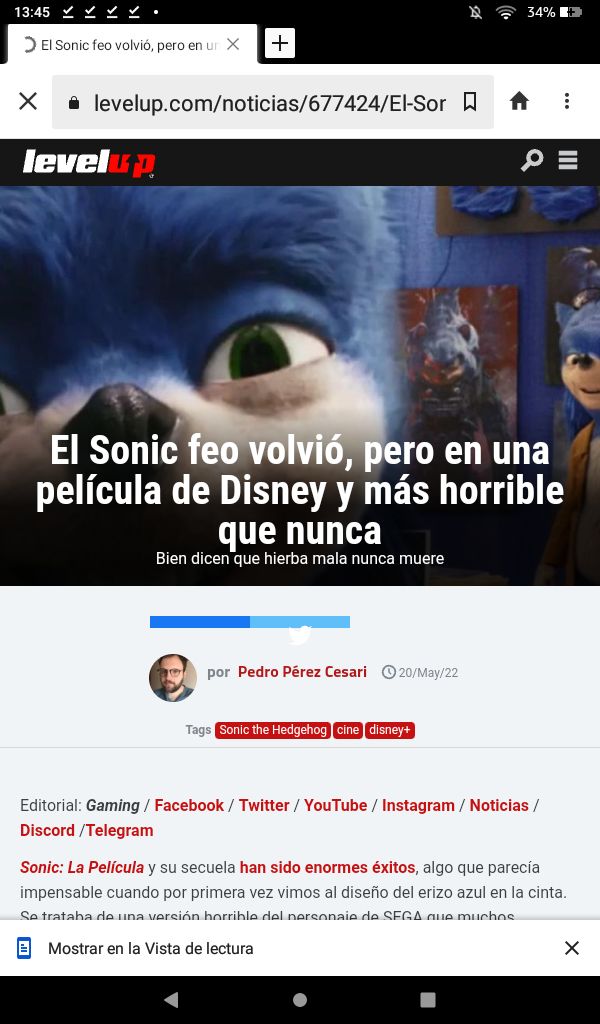
Task: Select the disney+ tag
Action: coord(390,730)
